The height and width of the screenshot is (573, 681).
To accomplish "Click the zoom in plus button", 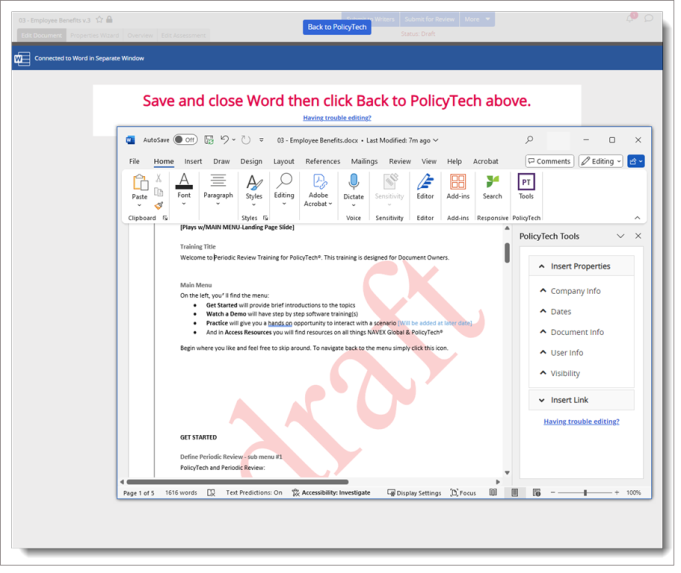I will (x=617, y=493).
